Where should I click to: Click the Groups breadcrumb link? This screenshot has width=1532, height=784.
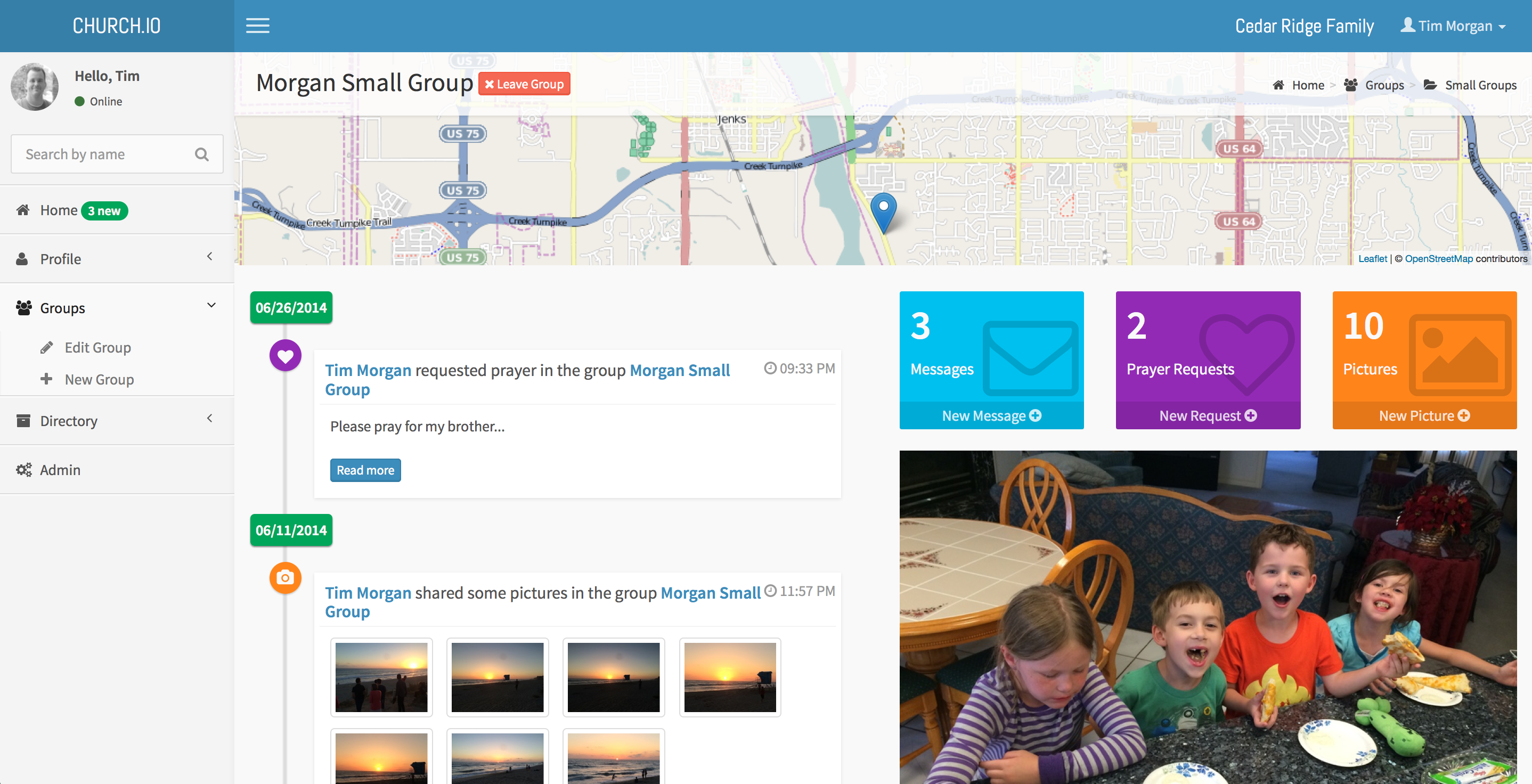click(x=1384, y=85)
